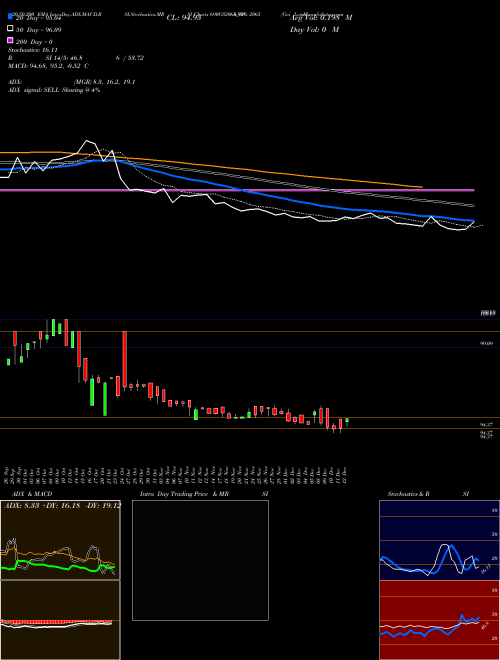
Task: Click the last green candlestick on the chart
Action: click(347, 420)
